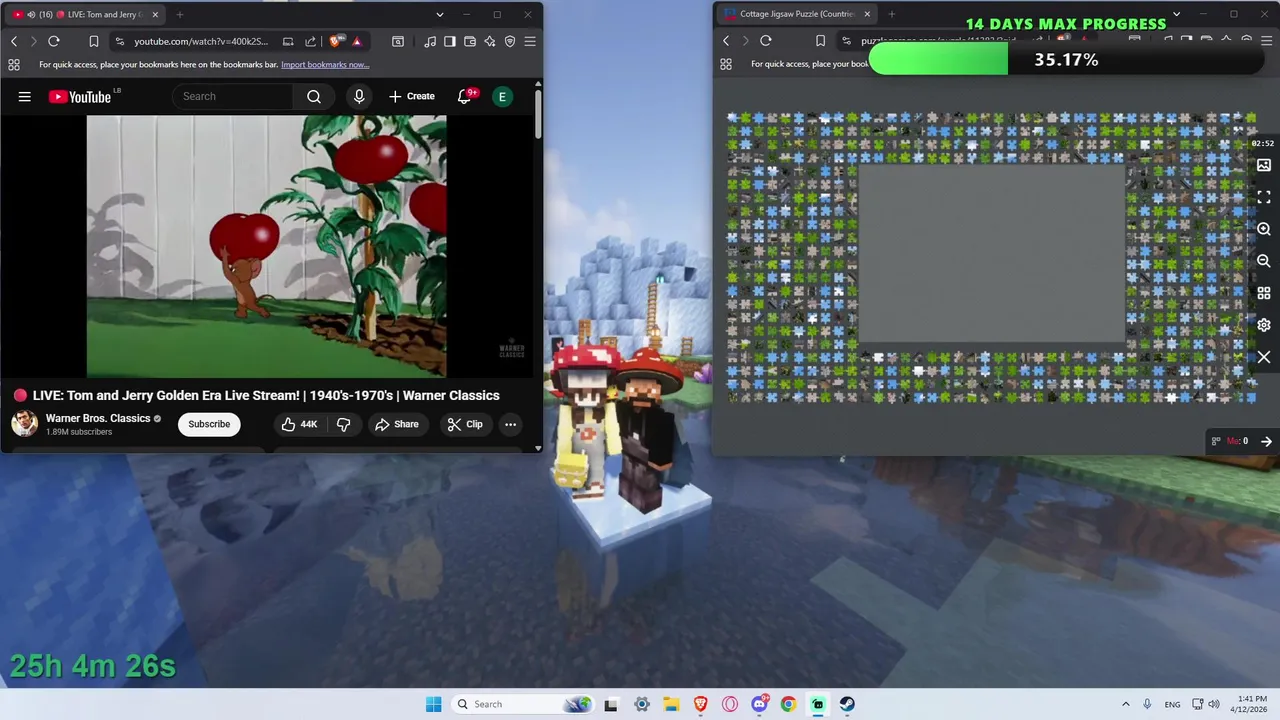1280x720 pixels.
Task: Reload the YouTube page
Action: coord(54,41)
